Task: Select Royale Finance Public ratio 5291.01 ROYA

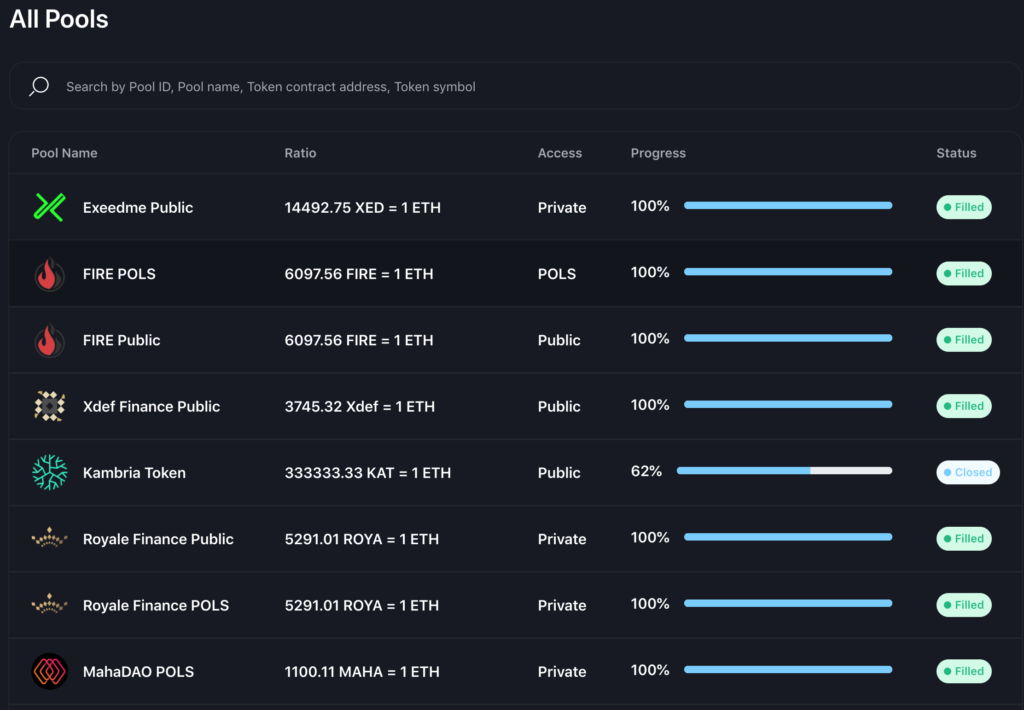Action: point(362,539)
